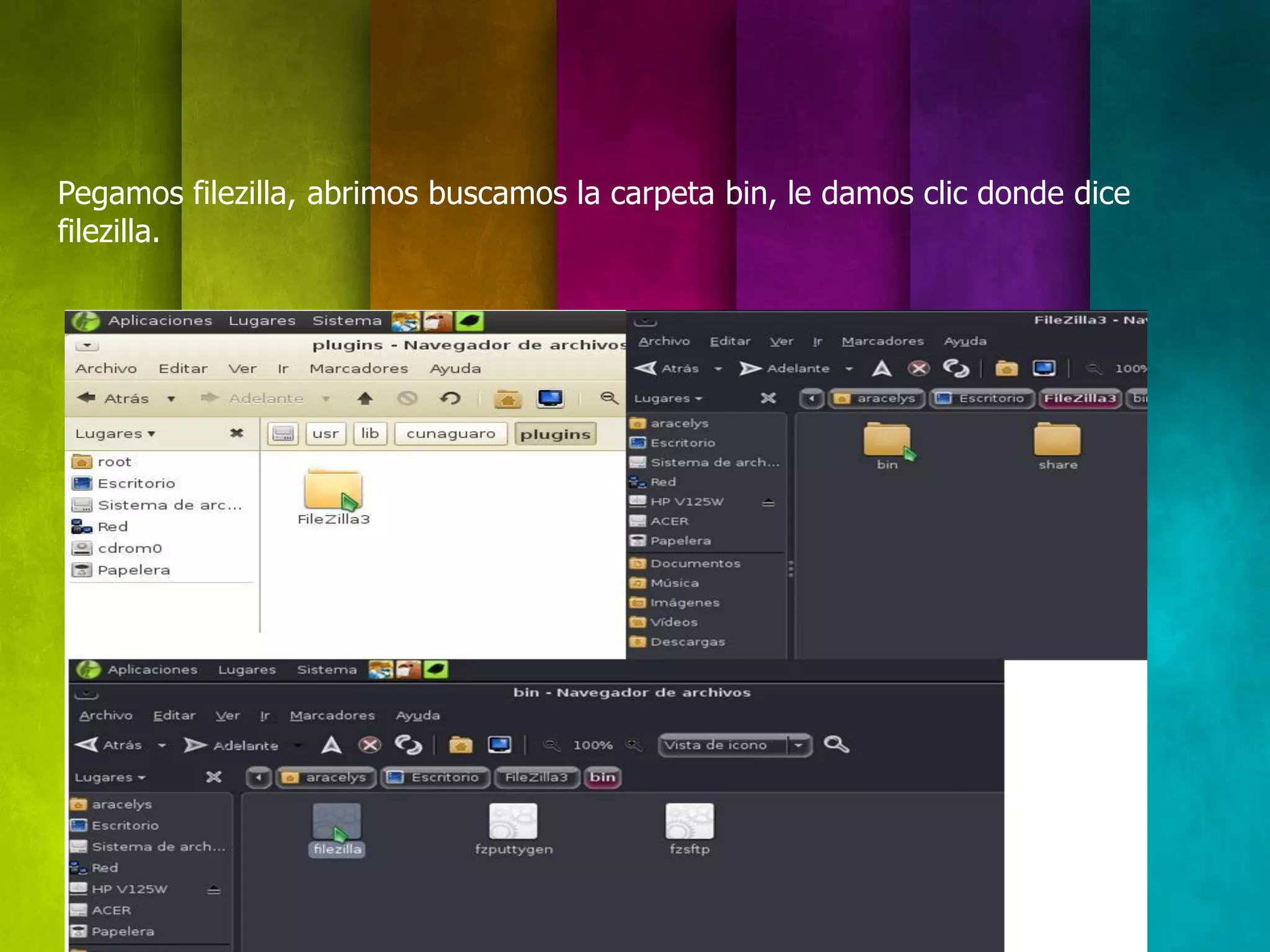Open Adelante history dropdown in FileZilla3 window

[x=849, y=369]
